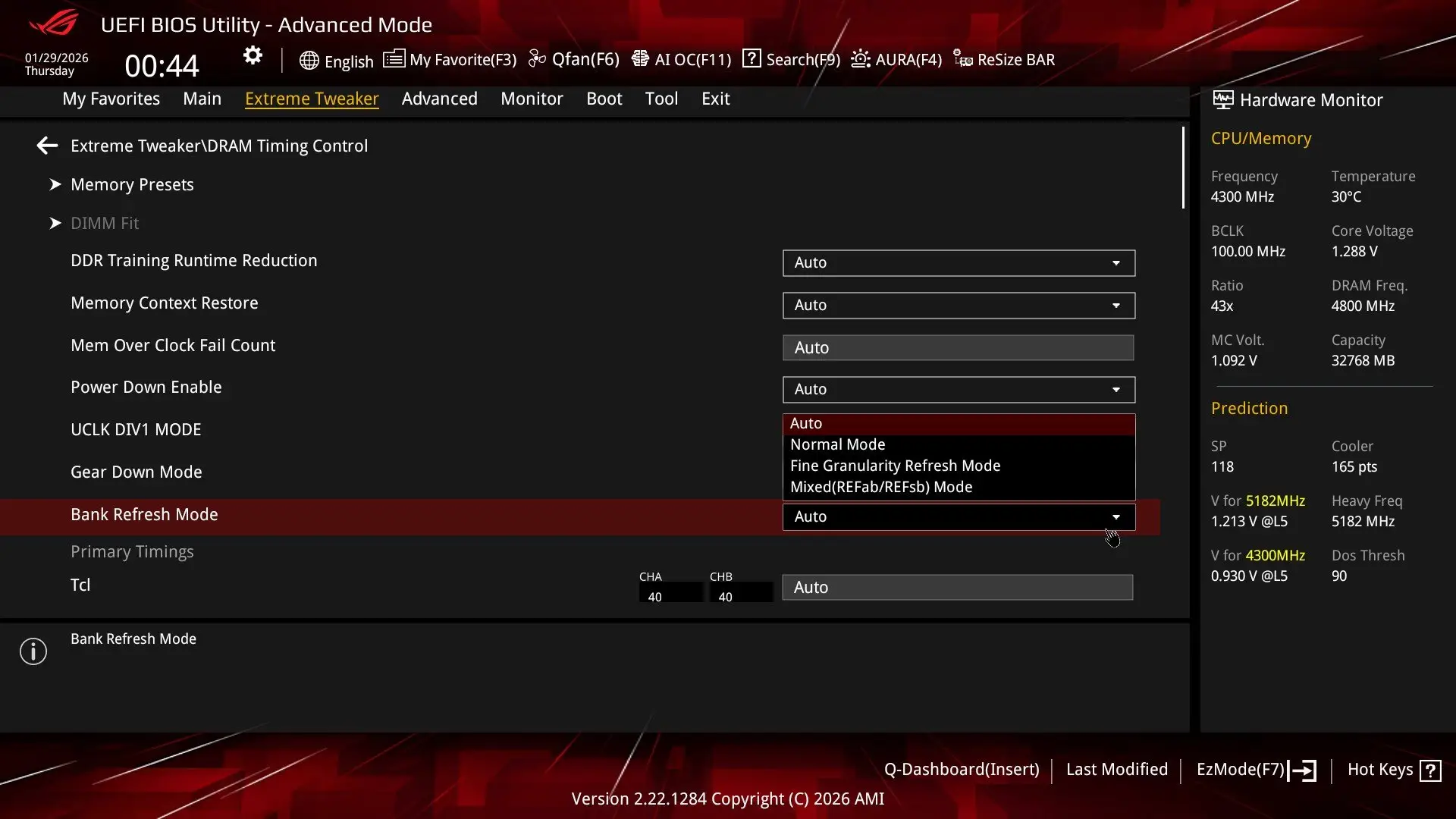
Task: Choose Normal Mode option
Action: click(x=959, y=444)
